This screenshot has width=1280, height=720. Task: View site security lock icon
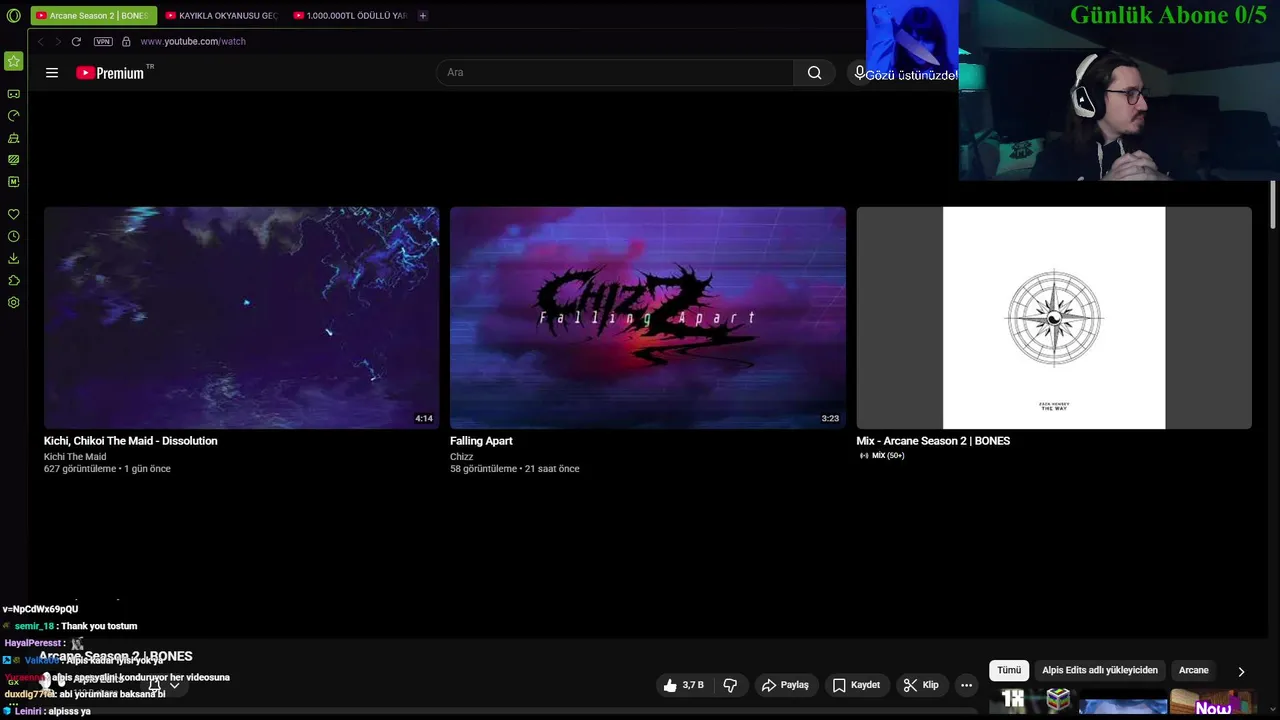pyautogui.click(x=126, y=41)
